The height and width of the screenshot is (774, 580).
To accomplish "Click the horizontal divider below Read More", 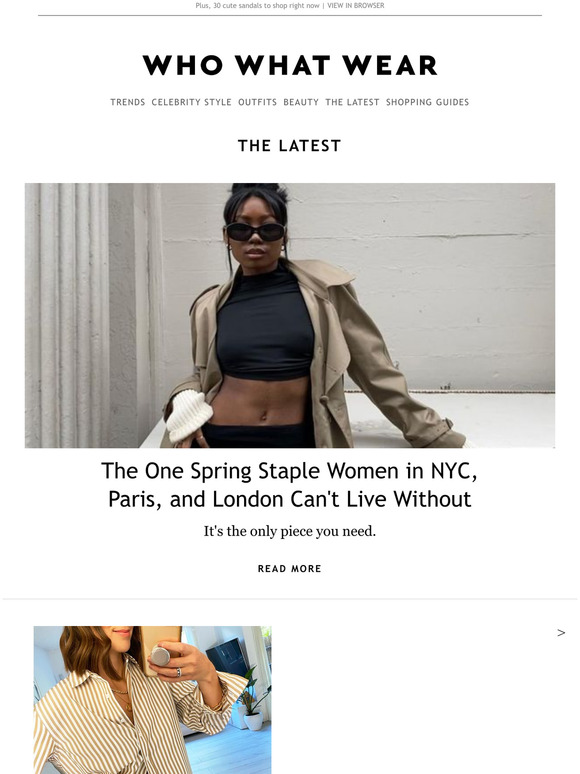I will [290, 599].
